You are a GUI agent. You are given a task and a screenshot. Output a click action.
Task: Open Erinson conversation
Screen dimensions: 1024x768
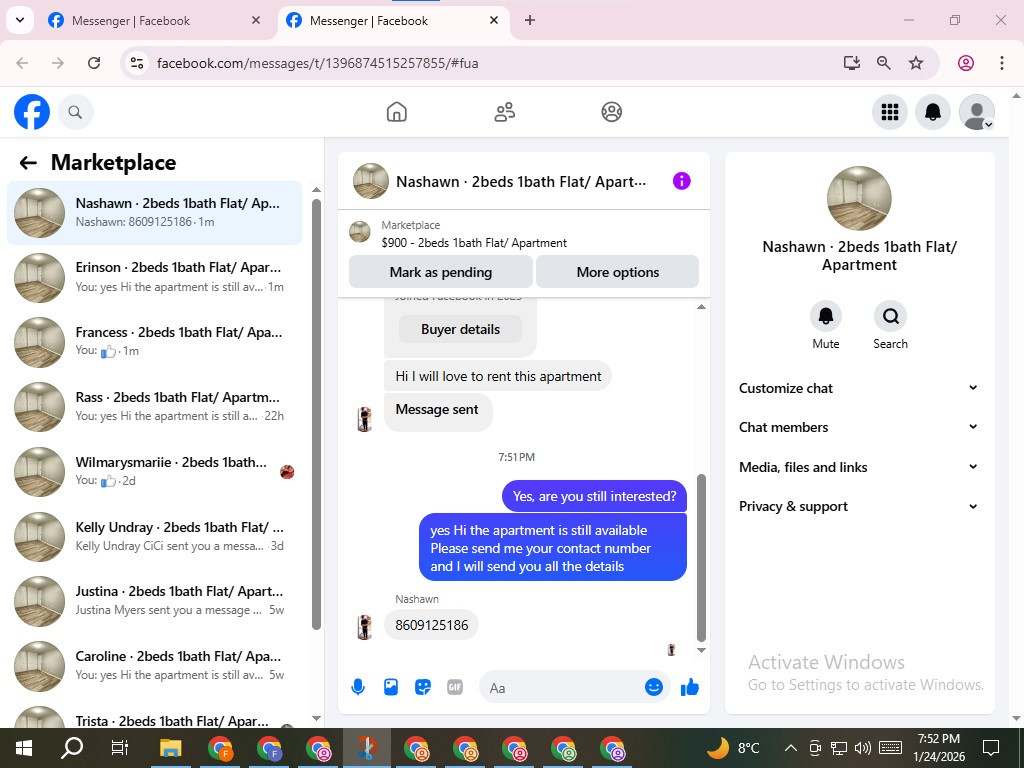click(x=155, y=277)
